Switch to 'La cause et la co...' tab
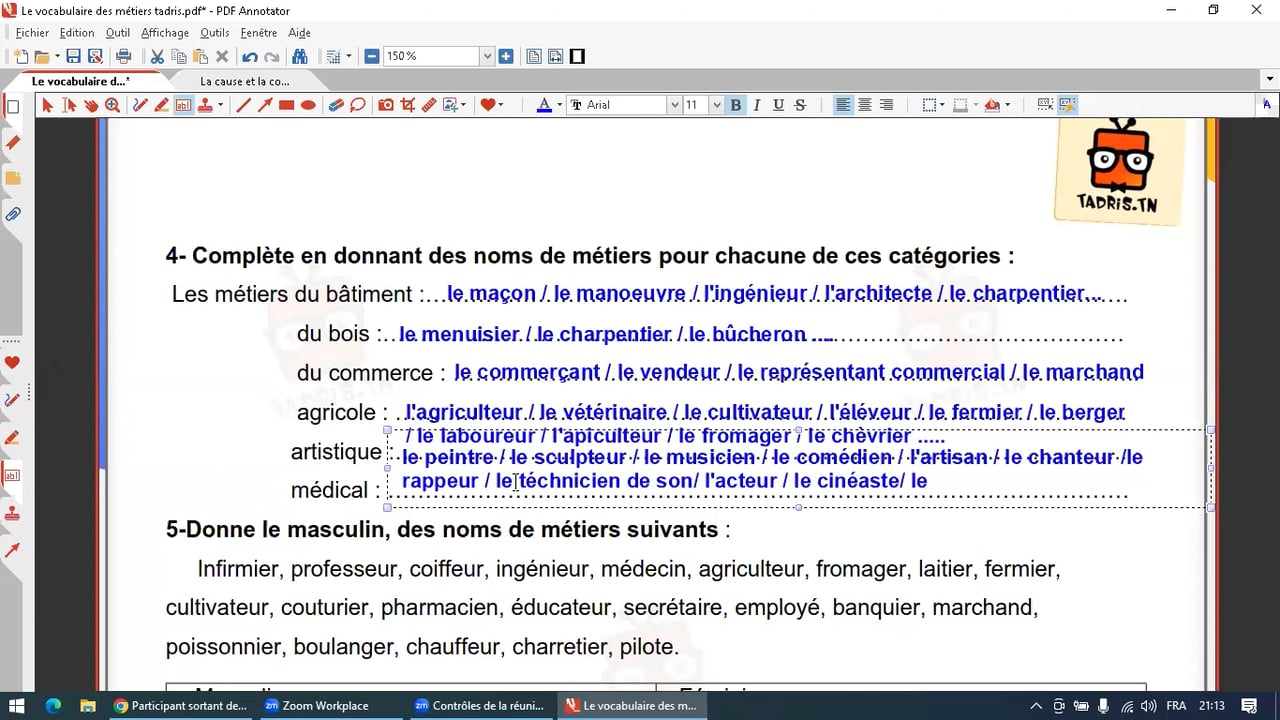This screenshot has width=1280, height=720. click(x=245, y=82)
